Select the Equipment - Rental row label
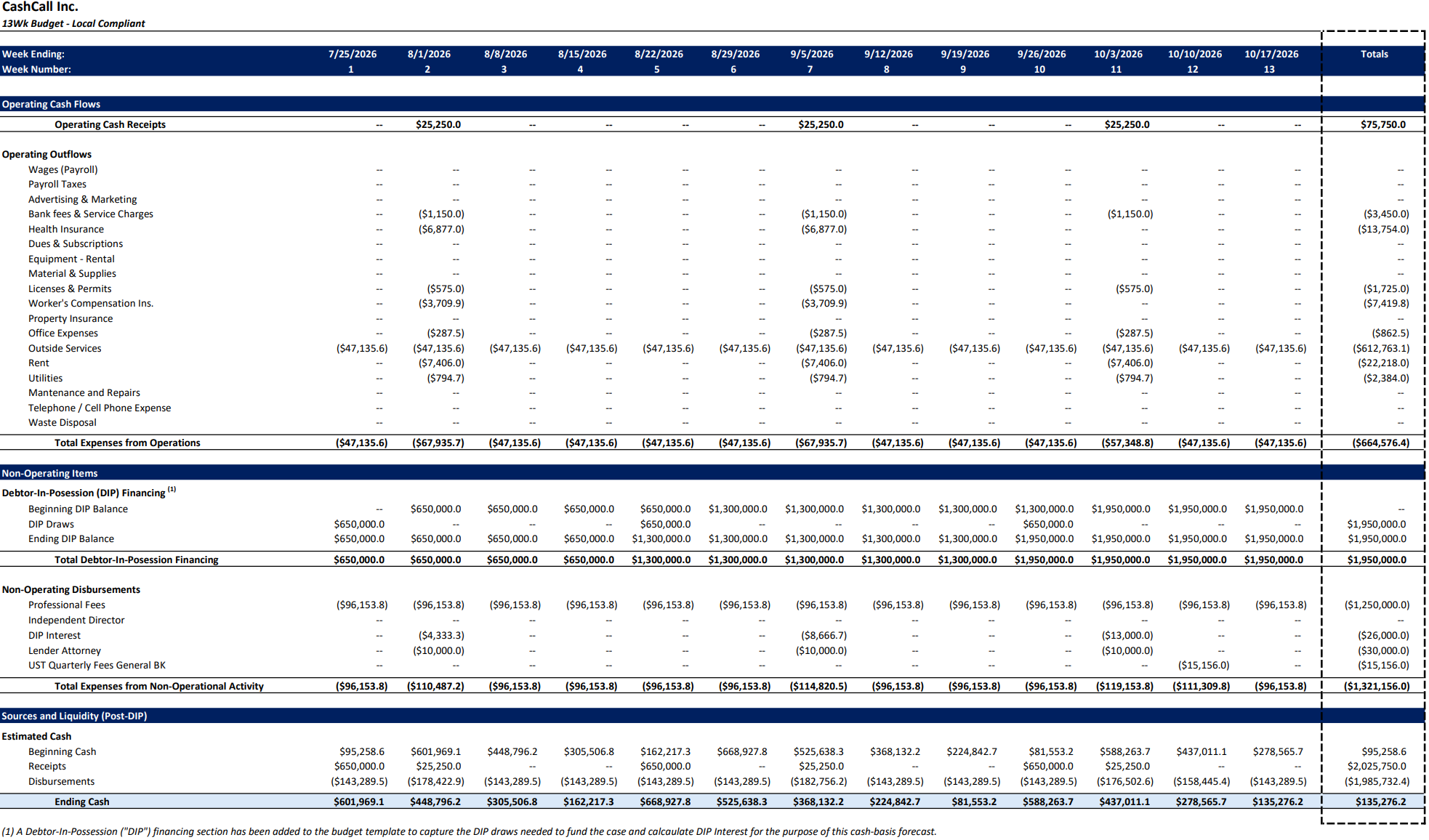Viewport: 1429px width, 840px height. tap(71, 259)
